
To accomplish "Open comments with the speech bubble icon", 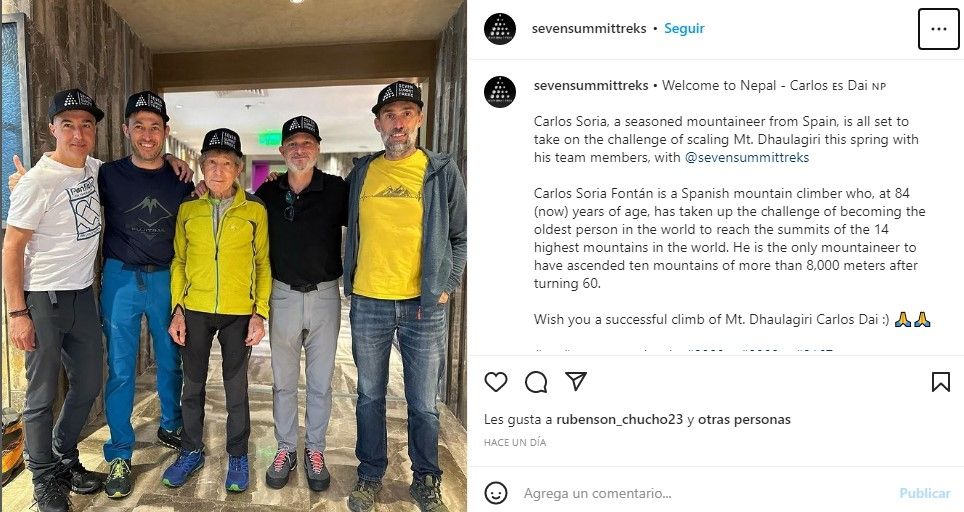I will click(535, 382).
